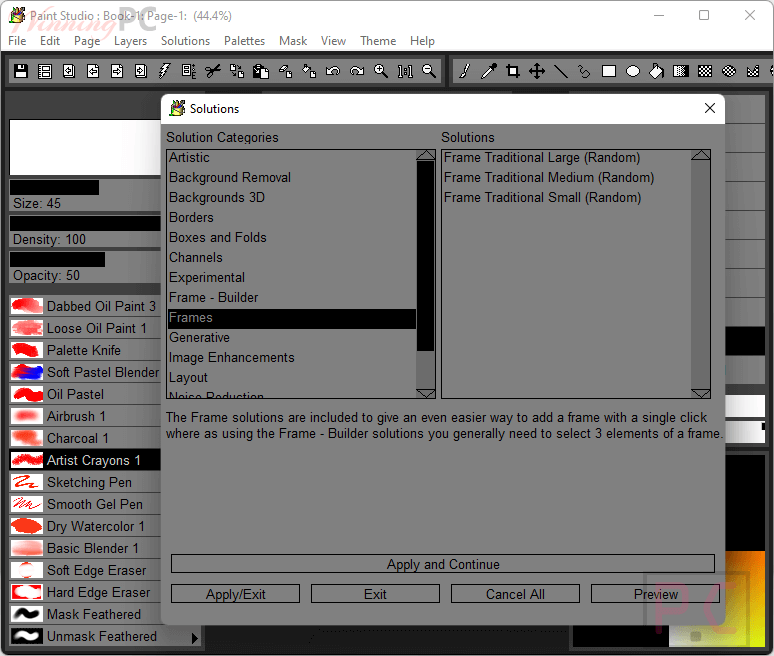Click the lightning bolt toolbar icon
Viewport: 774px width, 656px height.
[164, 72]
